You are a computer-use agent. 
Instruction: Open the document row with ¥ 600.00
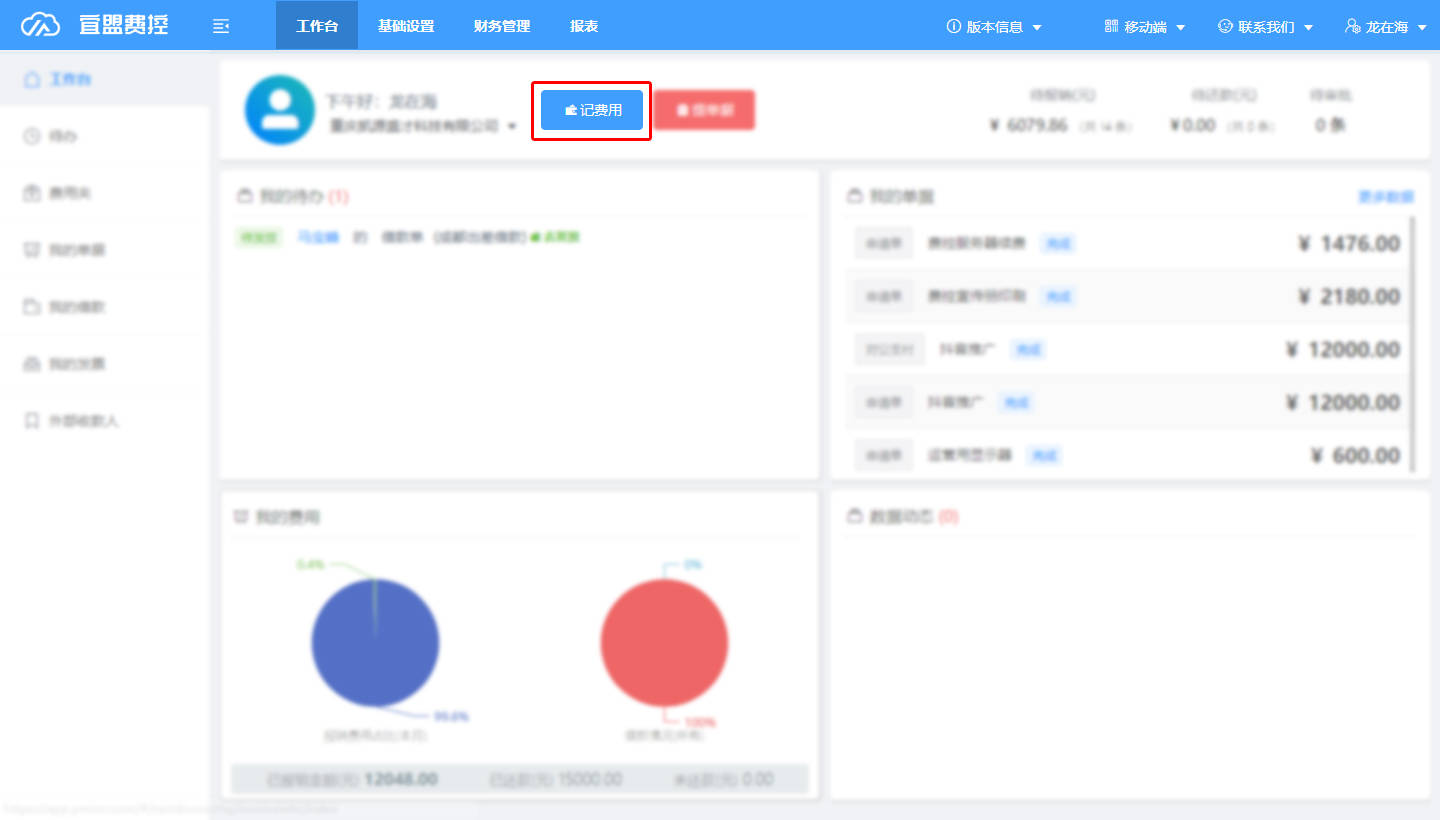tap(1128, 455)
